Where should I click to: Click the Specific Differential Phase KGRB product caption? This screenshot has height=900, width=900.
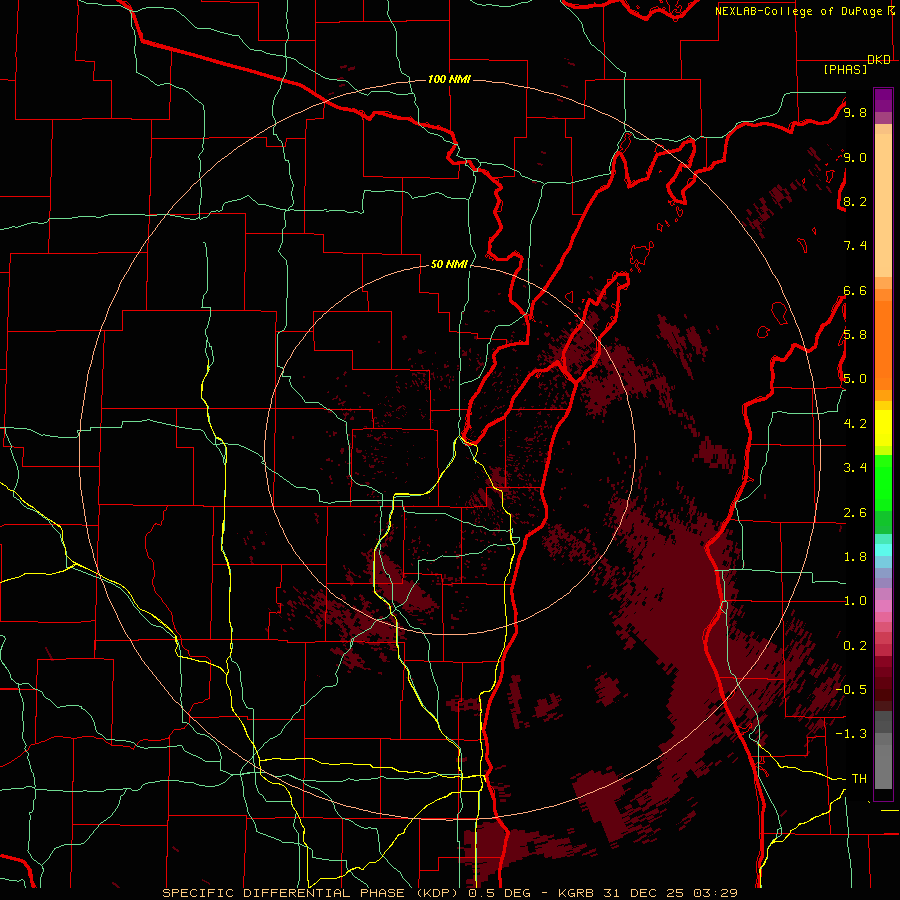point(450,893)
